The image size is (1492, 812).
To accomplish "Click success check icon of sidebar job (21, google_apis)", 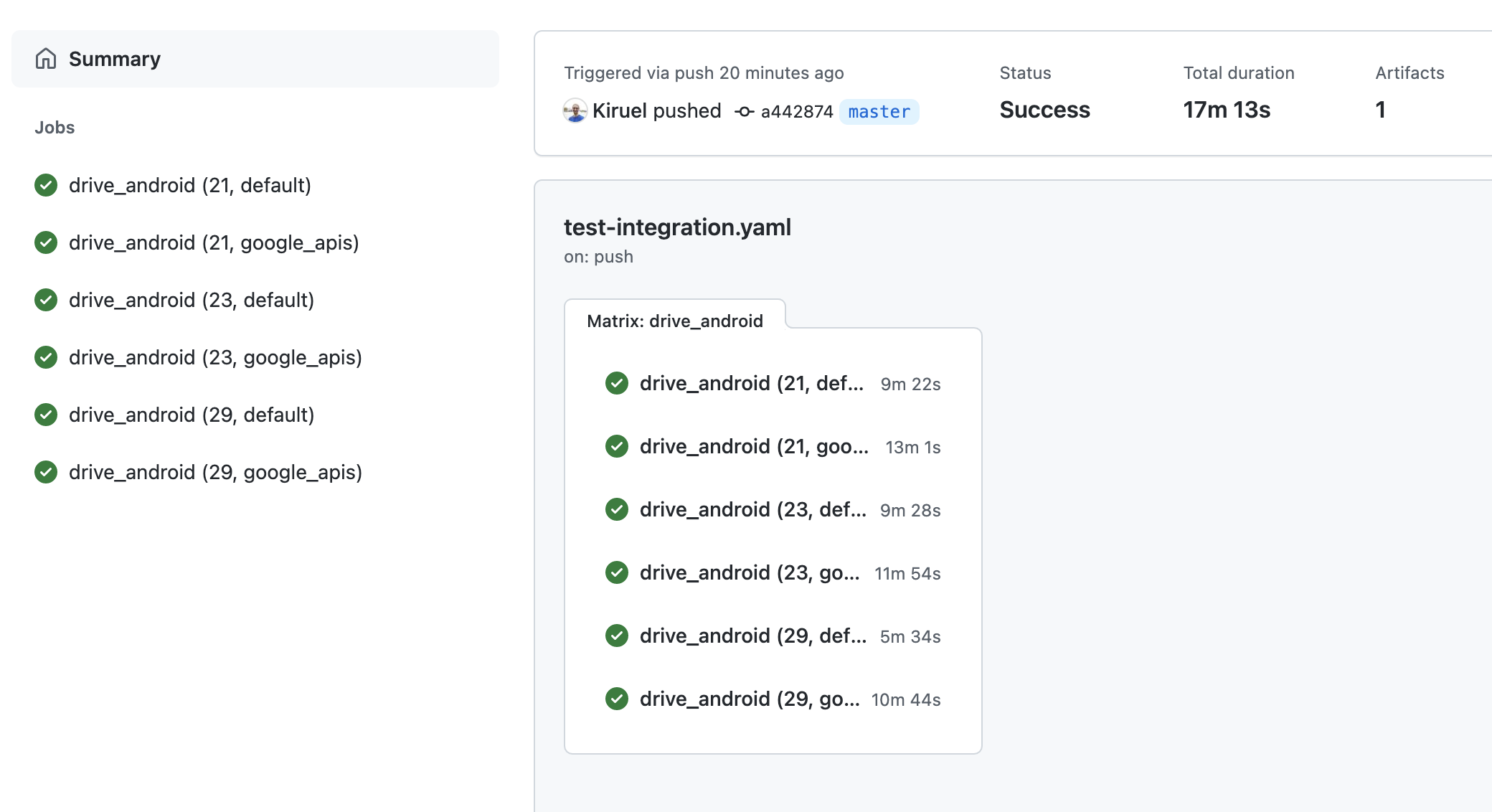I will [46, 242].
